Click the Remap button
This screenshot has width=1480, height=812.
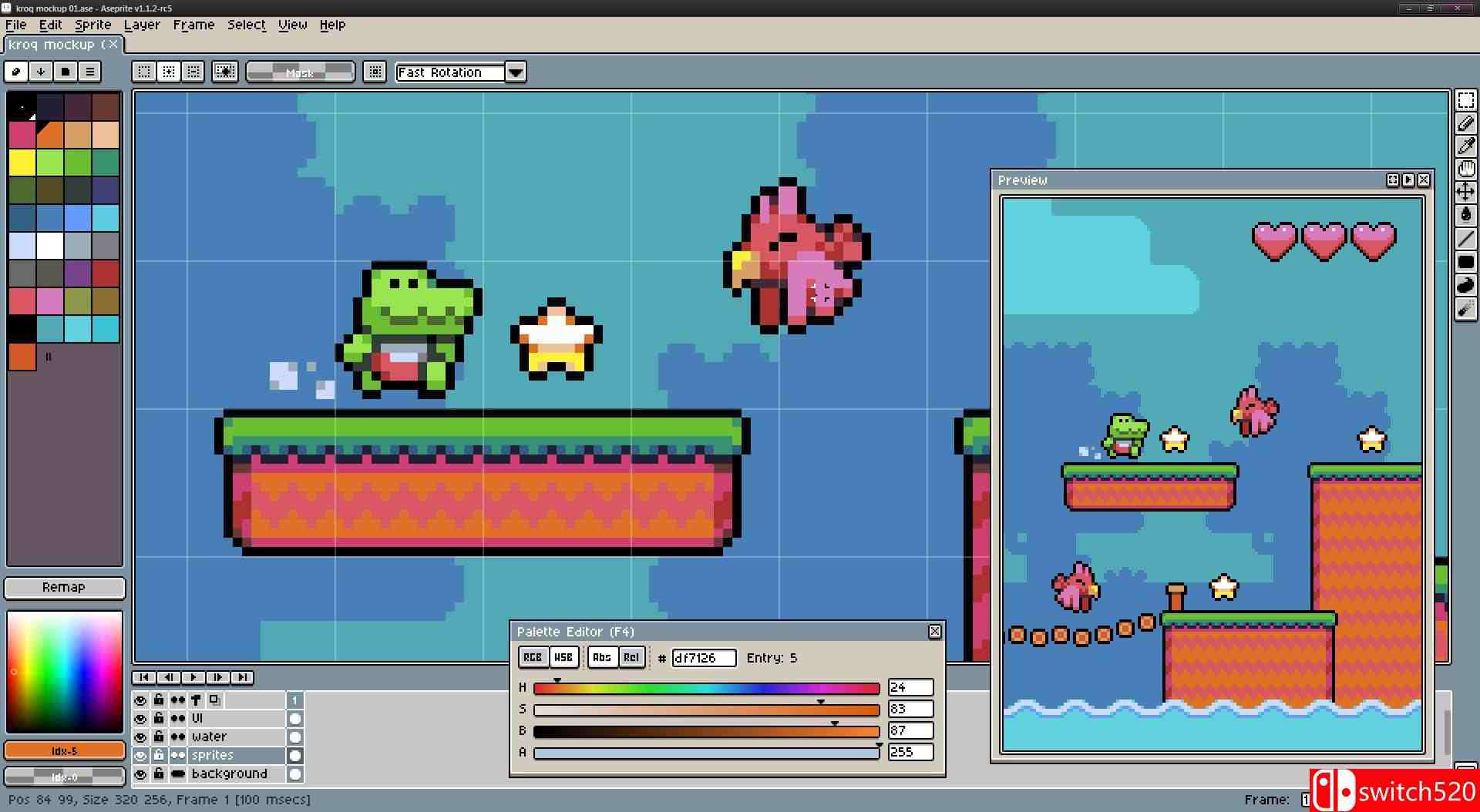pyautogui.click(x=64, y=587)
